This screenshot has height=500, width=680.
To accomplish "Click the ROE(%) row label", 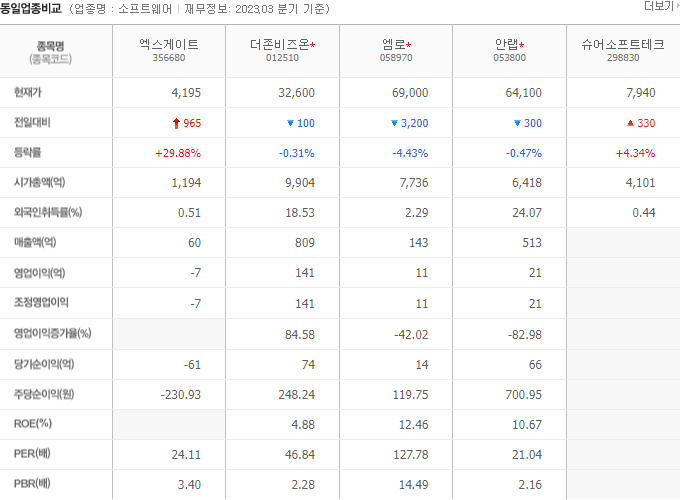I will coord(33,424).
